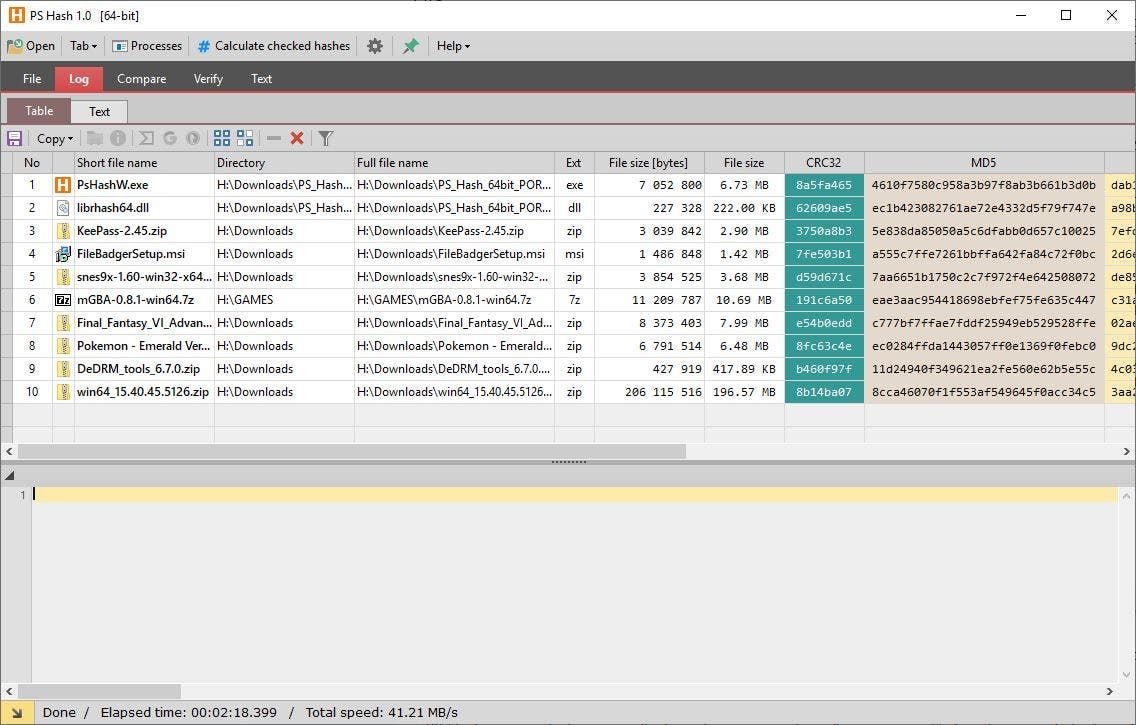Click the table scrollbar right arrow
The height and width of the screenshot is (725, 1136).
click(x=1126, y=451)
